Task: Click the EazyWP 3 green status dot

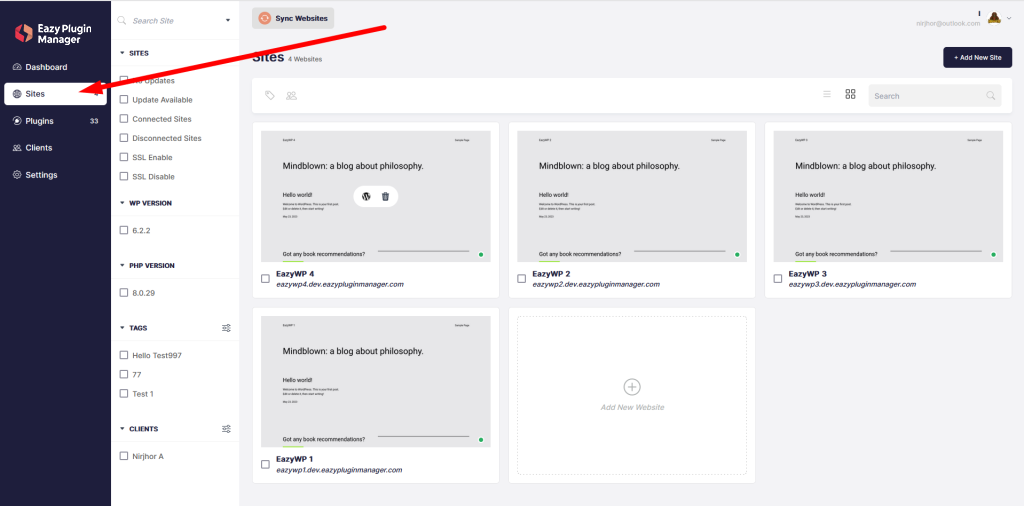Action: tap(993, 255)
